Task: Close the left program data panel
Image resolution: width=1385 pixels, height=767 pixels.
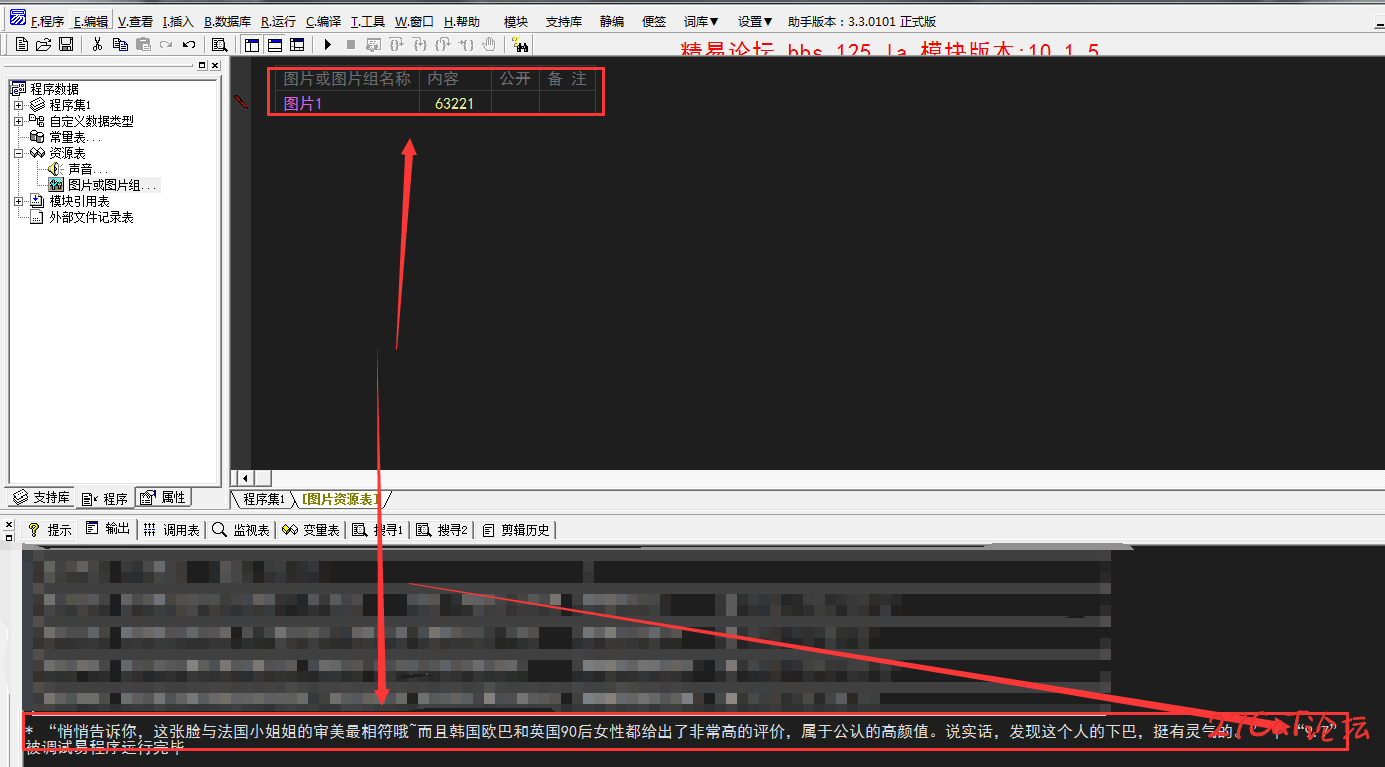Action: [x=215, y=65]
